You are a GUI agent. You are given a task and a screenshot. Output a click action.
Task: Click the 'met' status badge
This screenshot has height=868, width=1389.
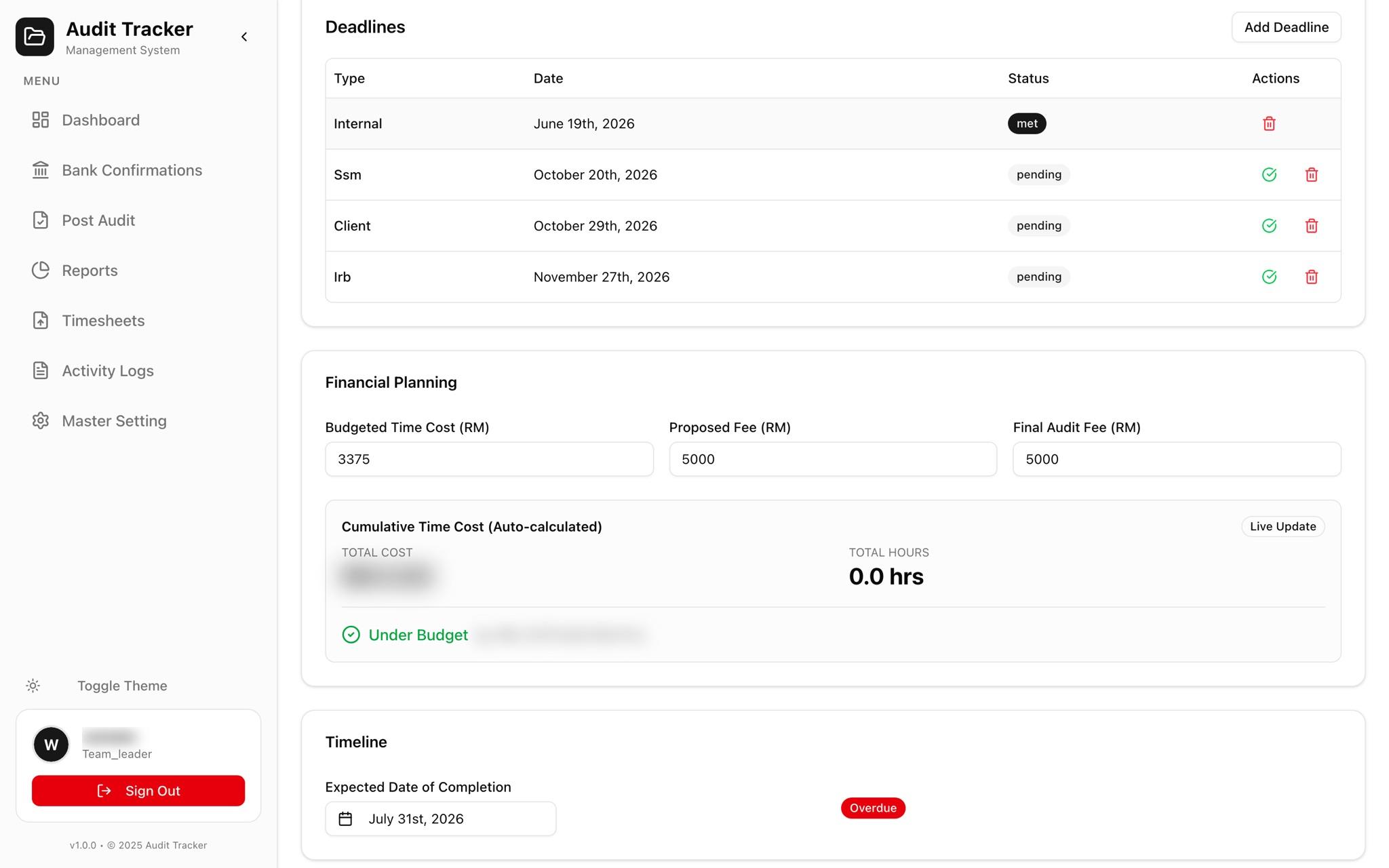(1027, 123)
